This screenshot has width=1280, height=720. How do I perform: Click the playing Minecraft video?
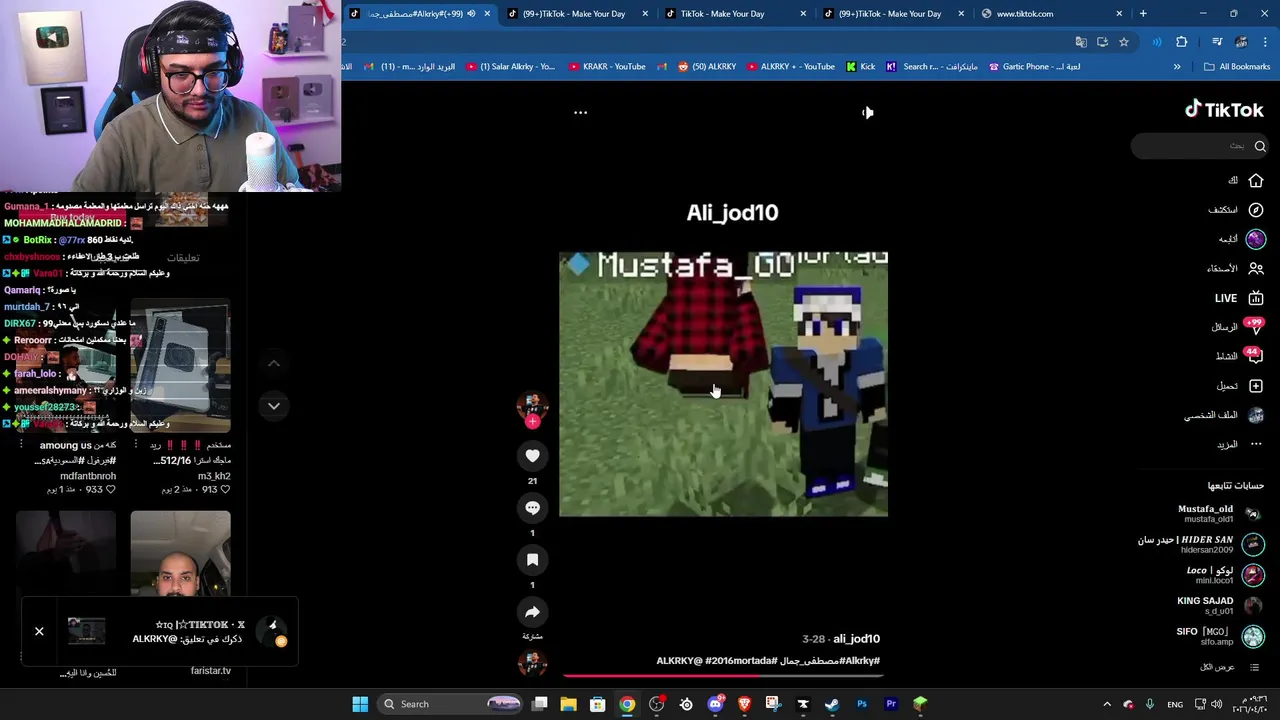(x=723, y=384)
